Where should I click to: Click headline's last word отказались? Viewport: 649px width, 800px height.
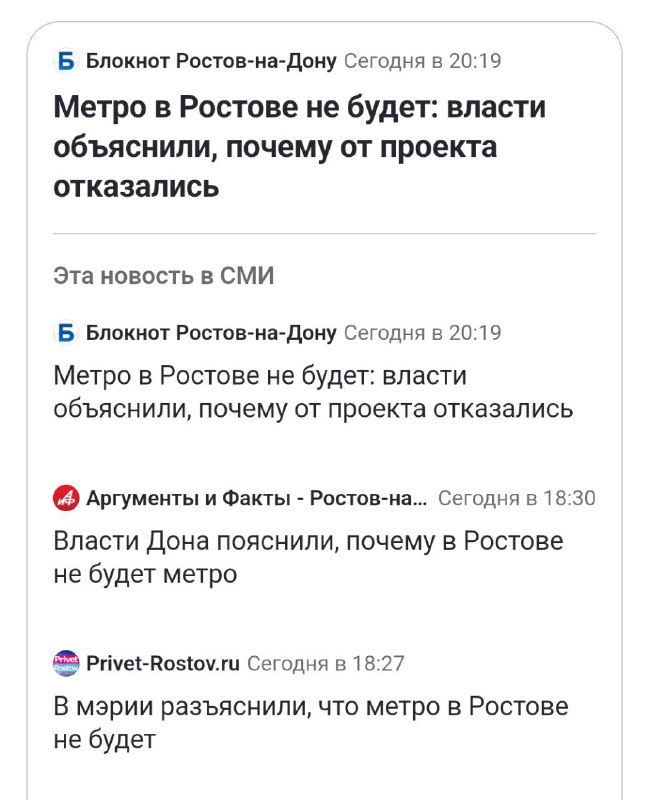pyautogui.click(x=136, y=186)
